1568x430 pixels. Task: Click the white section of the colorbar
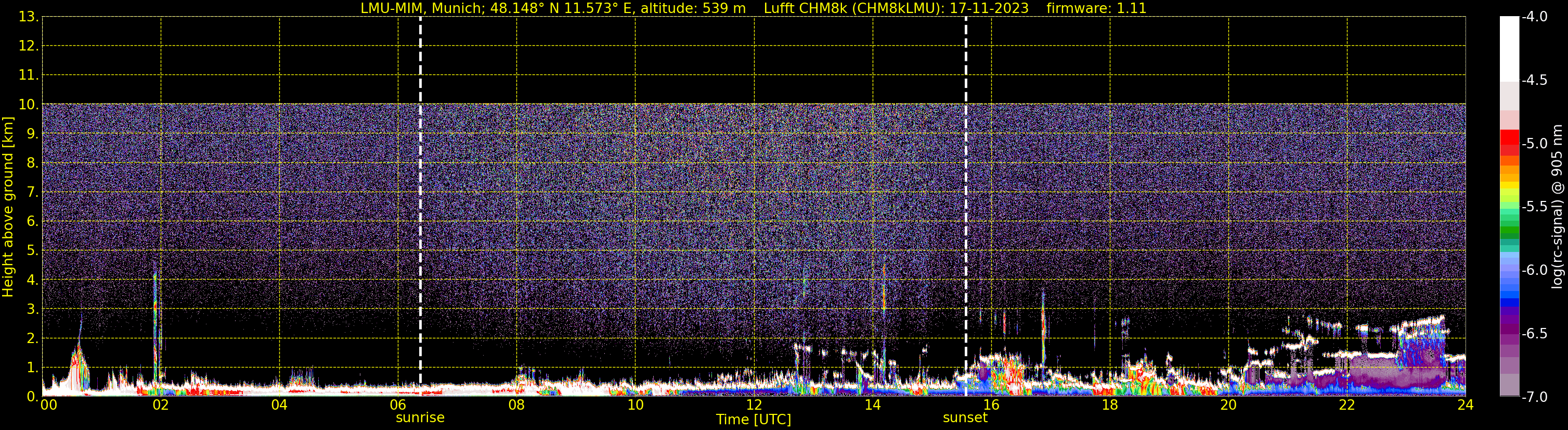pos(1509,49)
